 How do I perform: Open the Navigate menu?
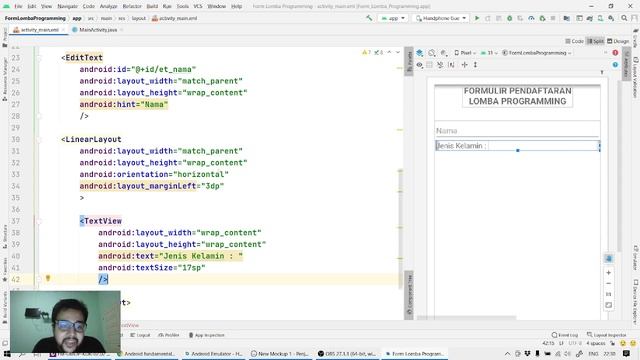point(67,7)
